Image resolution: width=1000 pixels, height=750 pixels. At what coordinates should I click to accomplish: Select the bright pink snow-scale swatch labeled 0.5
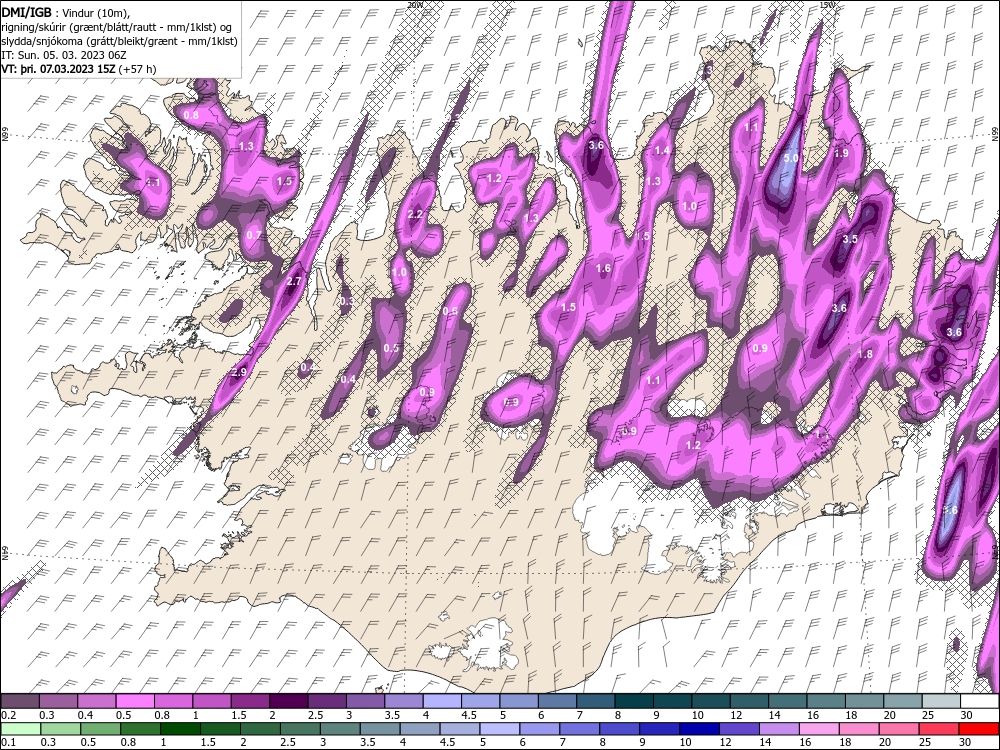135,701
